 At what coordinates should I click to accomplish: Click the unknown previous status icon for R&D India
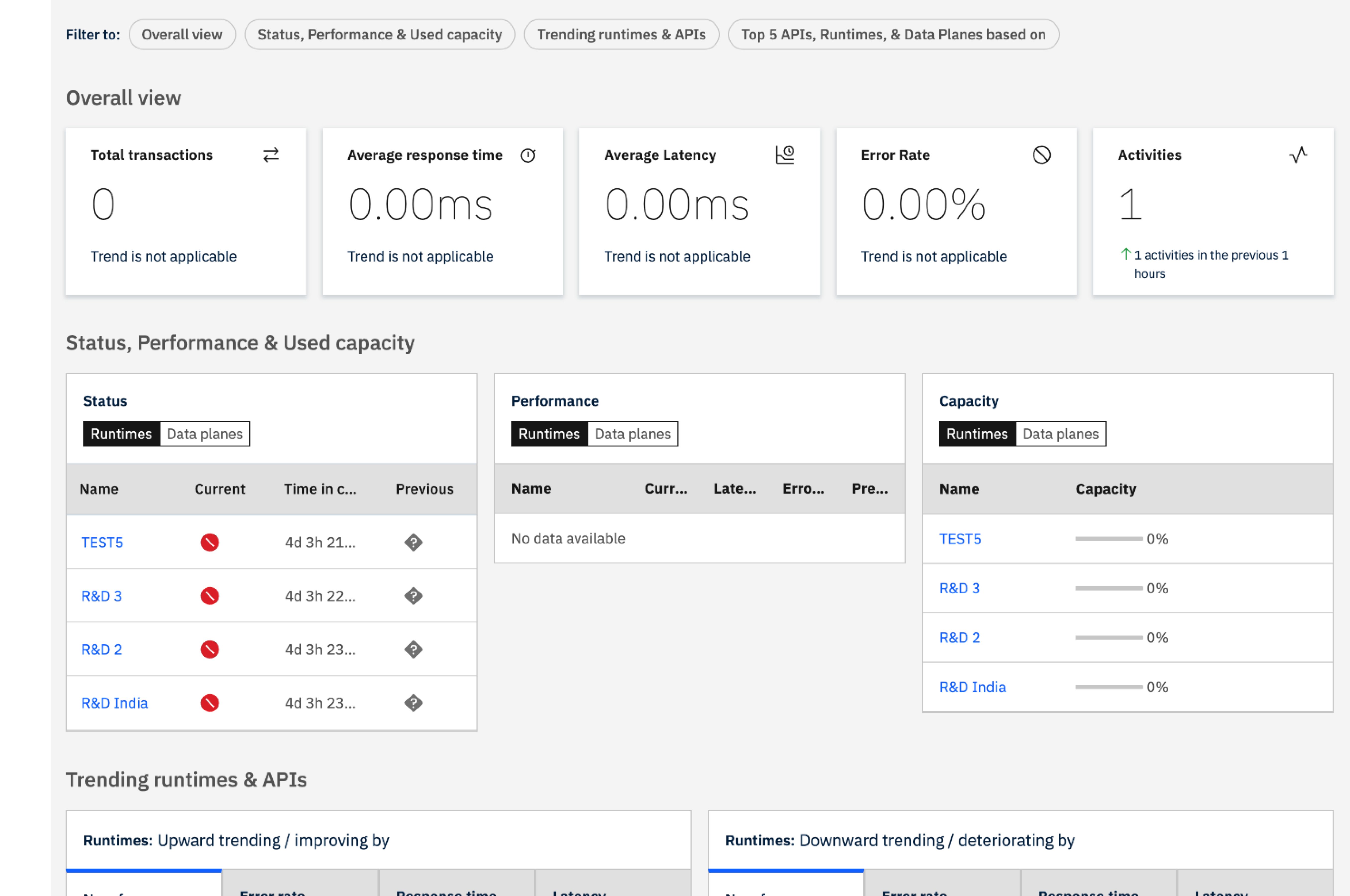(414, 703)
